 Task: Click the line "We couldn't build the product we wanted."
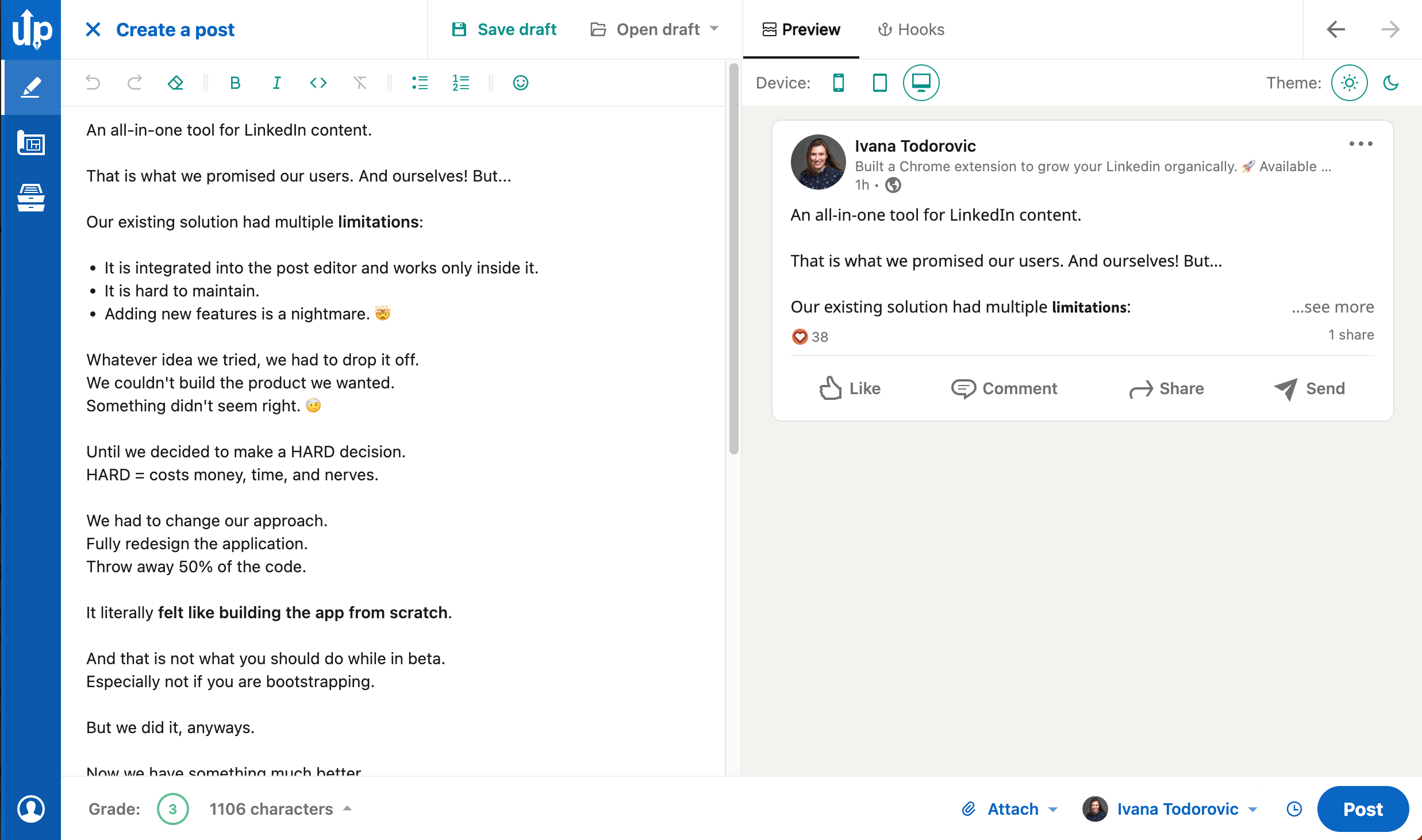point(240,383)
